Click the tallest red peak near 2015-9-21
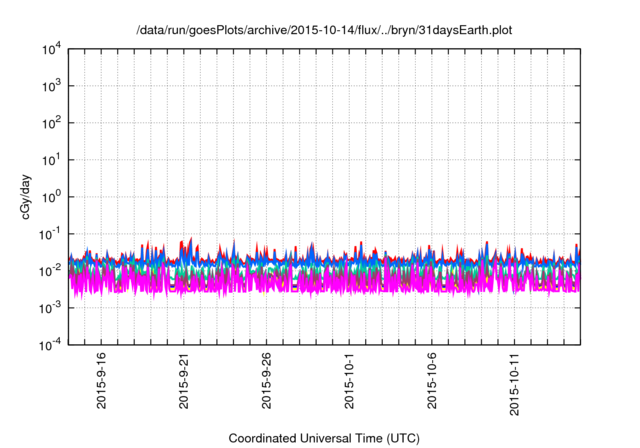Screen dimensions: 640x448 pos(191,241)
